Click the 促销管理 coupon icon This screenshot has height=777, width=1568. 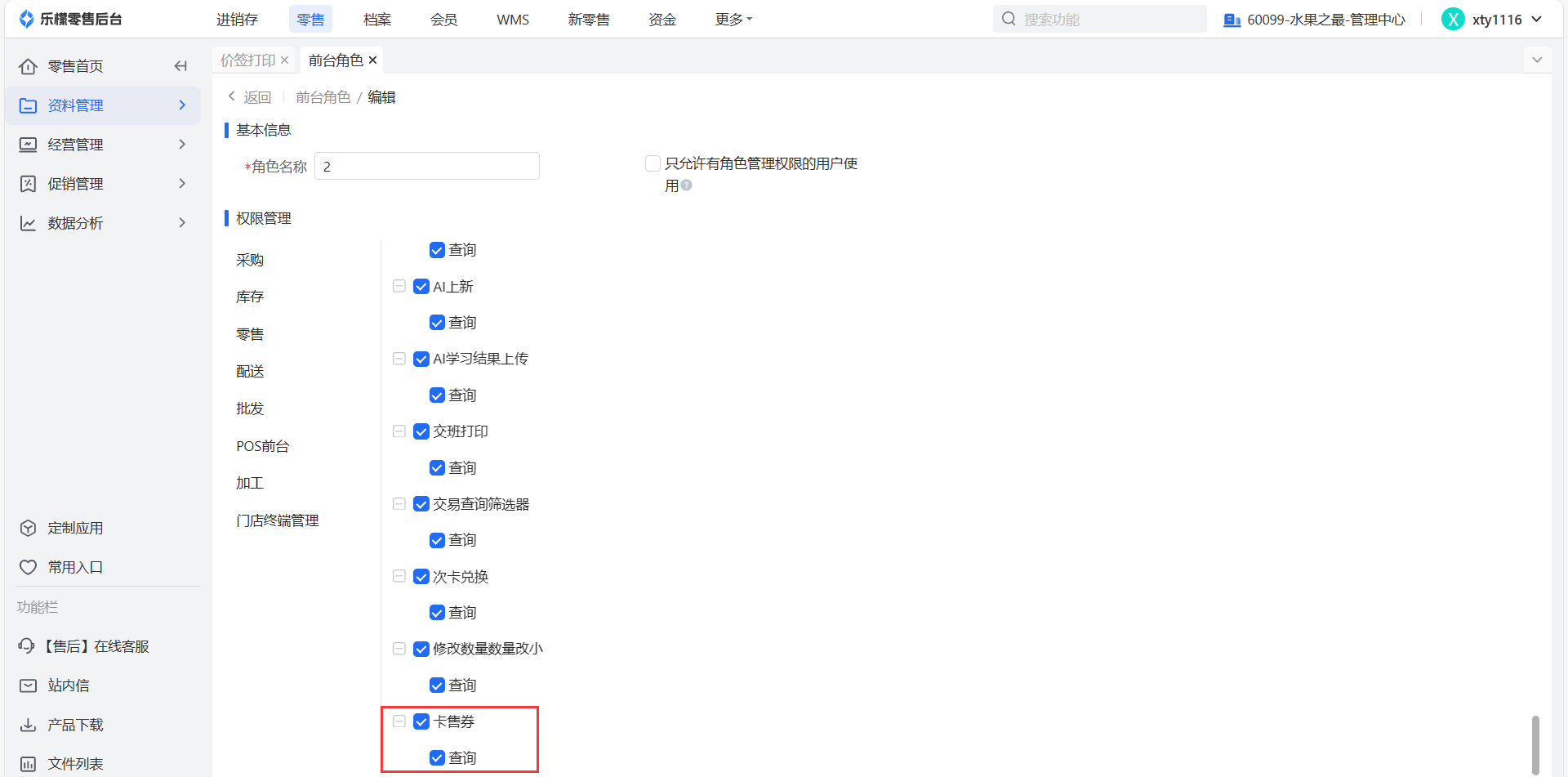pos(28,184)
